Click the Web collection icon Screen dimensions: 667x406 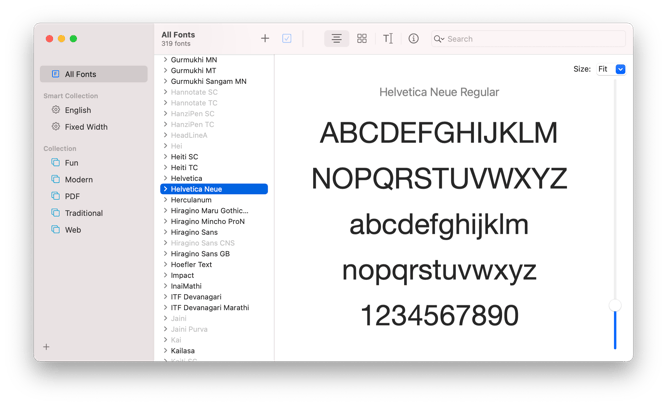(55, 229)
